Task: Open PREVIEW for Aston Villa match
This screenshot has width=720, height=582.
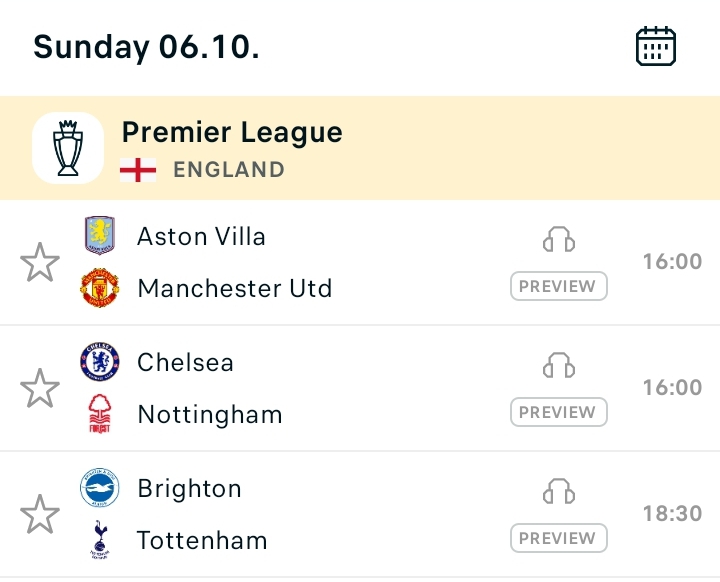Action: click(559, 286)
